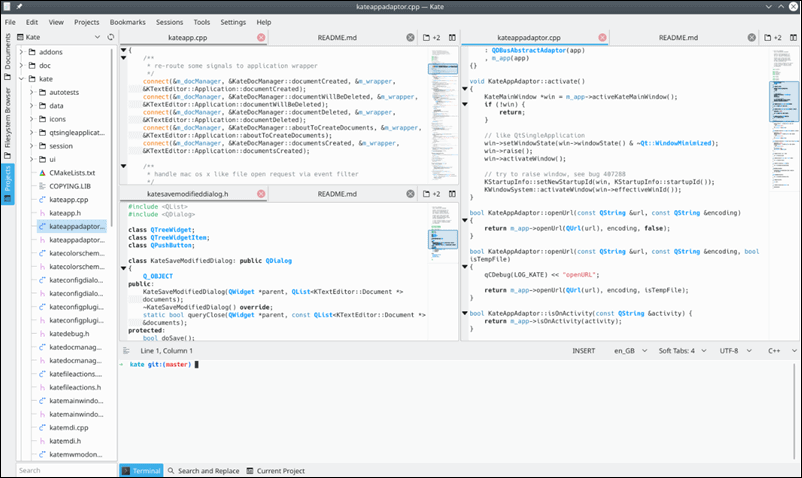This screenshot has width=802, height=478.
Task: Open the File menu
Action: [10, 22]
